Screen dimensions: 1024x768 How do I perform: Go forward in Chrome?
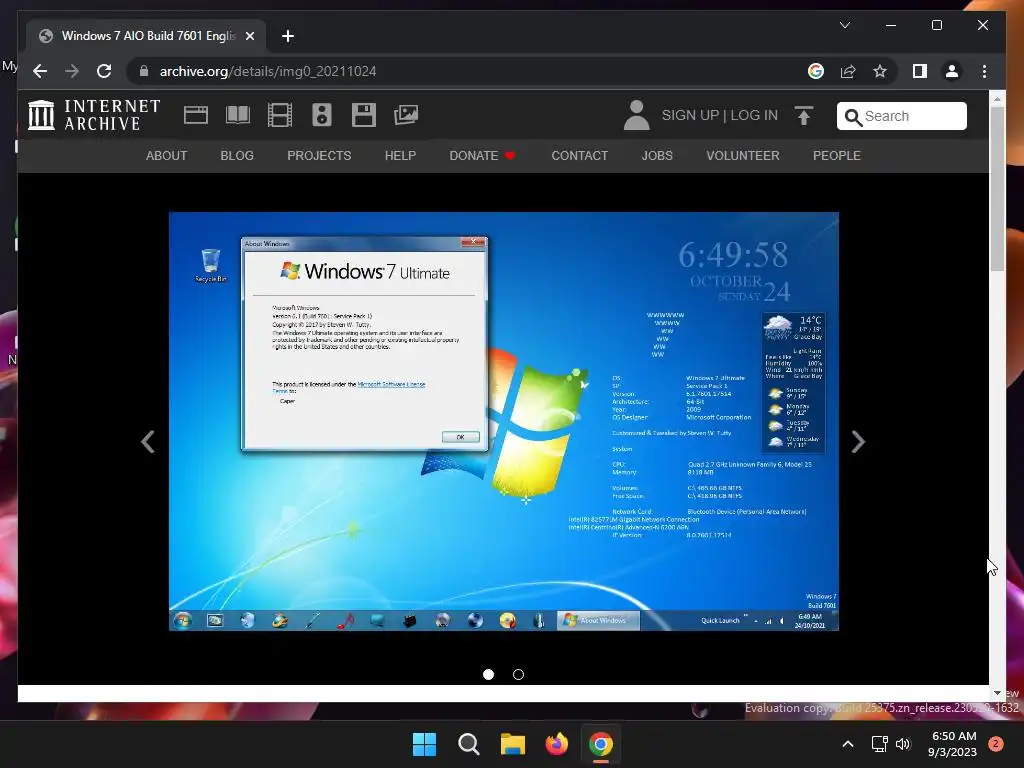pyautogui.click(x=72, y=71)
